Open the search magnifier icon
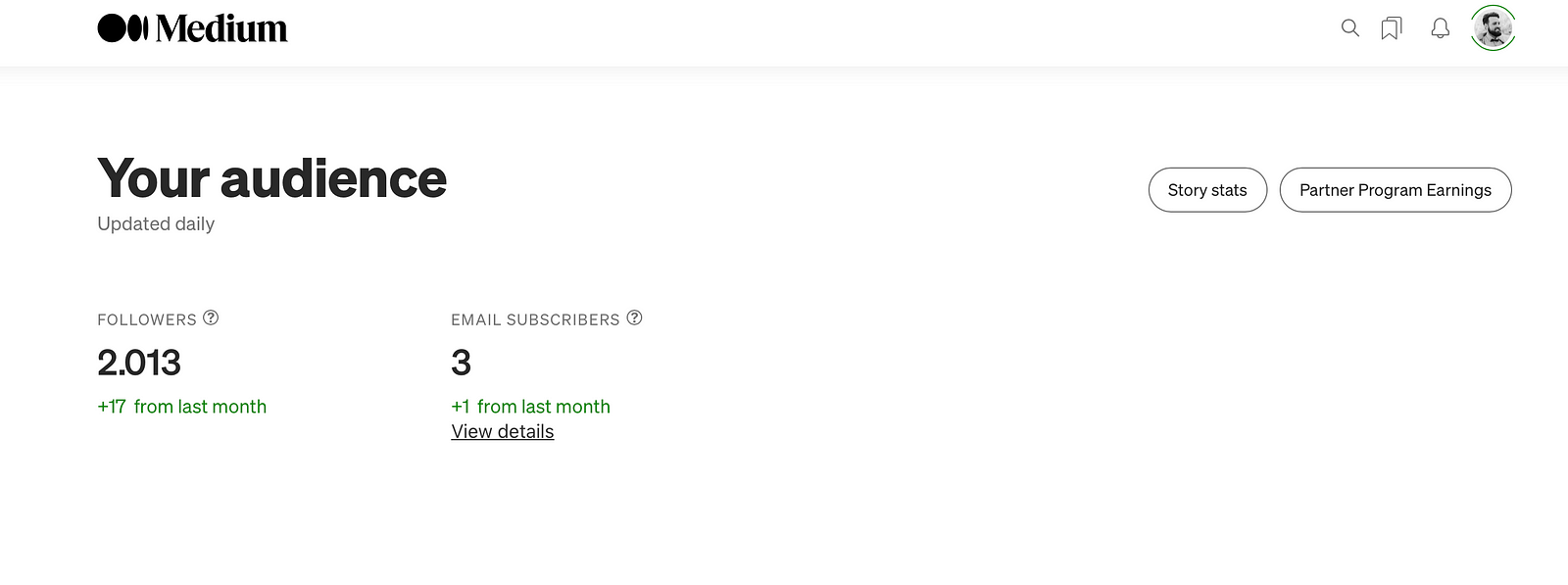 pyautogui.click(x=1349, y=28)
